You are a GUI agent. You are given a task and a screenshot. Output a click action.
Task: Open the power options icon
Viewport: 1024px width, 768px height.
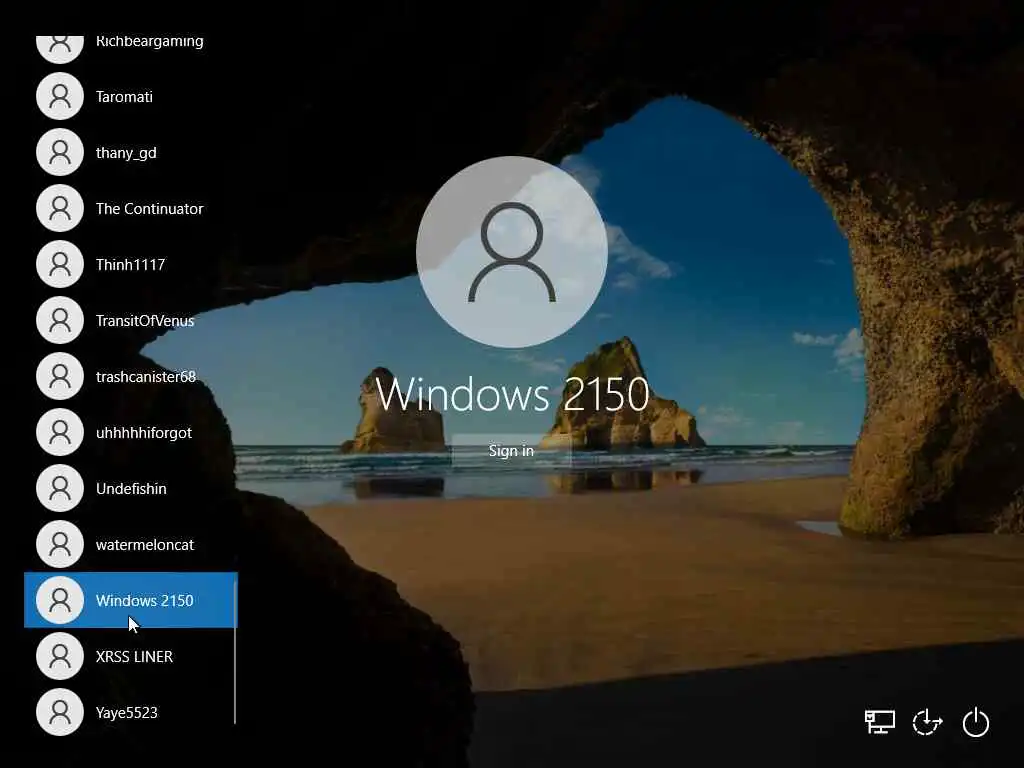[976, 722]
